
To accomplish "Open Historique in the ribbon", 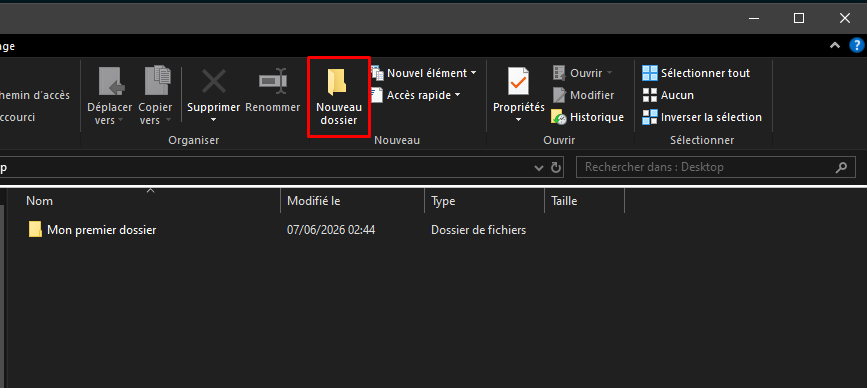I will pos(588,117).
